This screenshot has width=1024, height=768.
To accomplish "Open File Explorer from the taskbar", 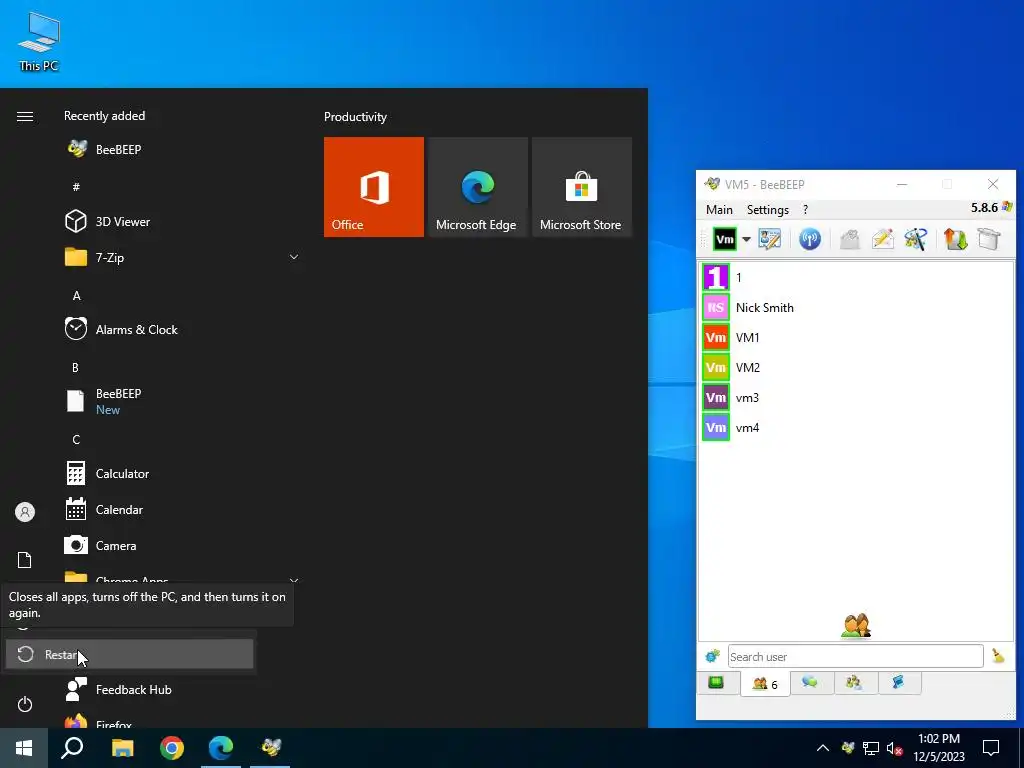I will pyautogui.click(x=122, y=748).
